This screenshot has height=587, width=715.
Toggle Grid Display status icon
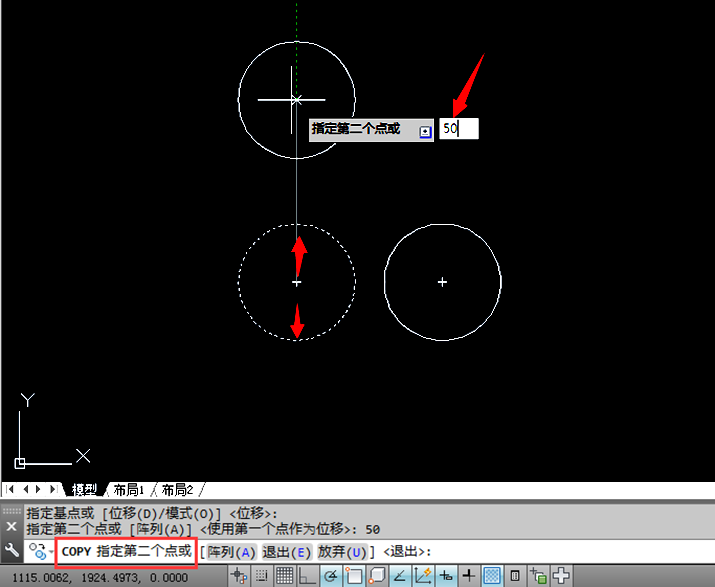point(285,576)
